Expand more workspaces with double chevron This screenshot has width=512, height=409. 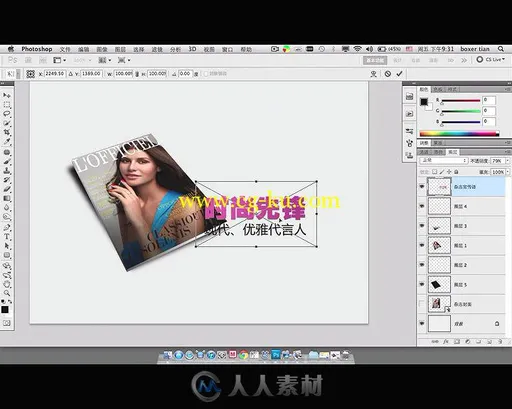[x=464, y=60]
